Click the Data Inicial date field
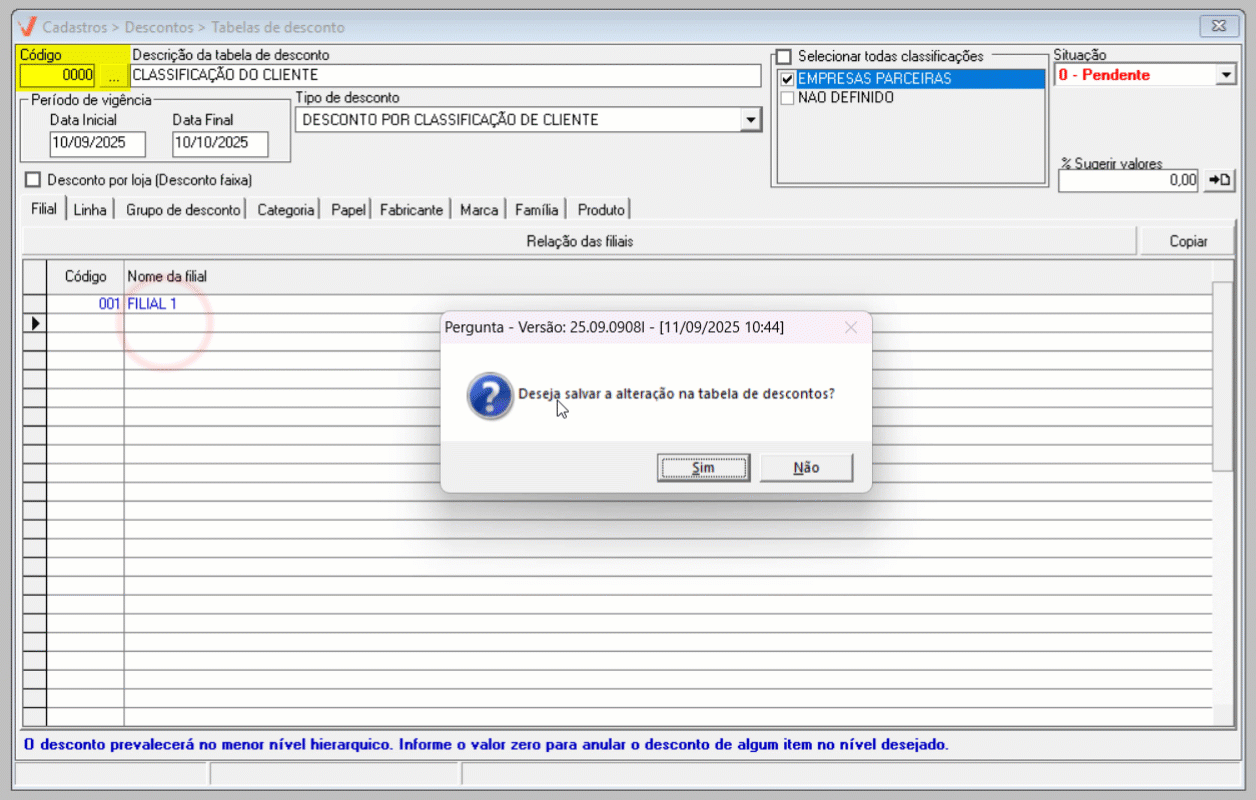 (97, 144)
